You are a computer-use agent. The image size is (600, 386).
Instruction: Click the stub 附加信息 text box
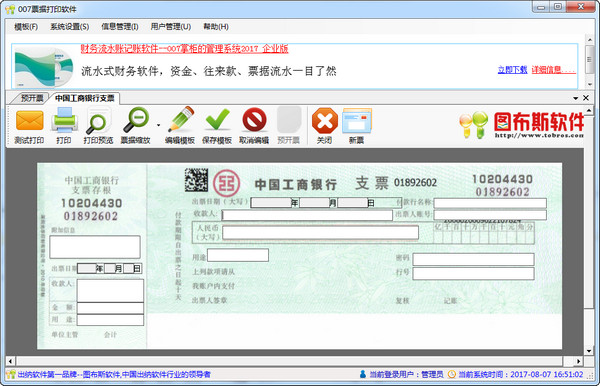click(95, 247)
